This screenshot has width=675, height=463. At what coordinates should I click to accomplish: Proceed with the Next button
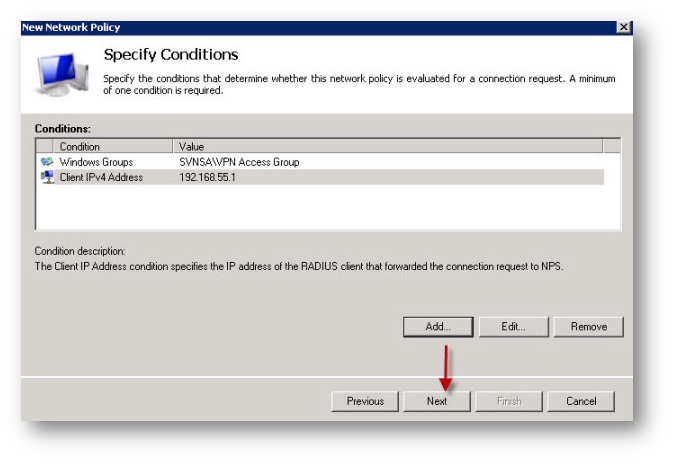pyautogui.click(x=437, y=401)
